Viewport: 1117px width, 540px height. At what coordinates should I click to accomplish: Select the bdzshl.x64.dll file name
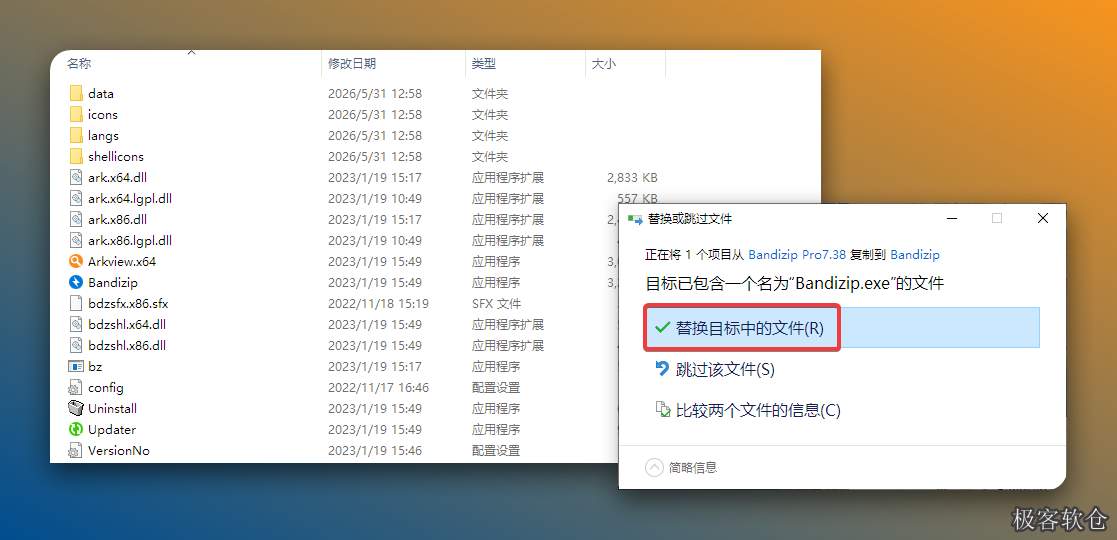(127, 324)
